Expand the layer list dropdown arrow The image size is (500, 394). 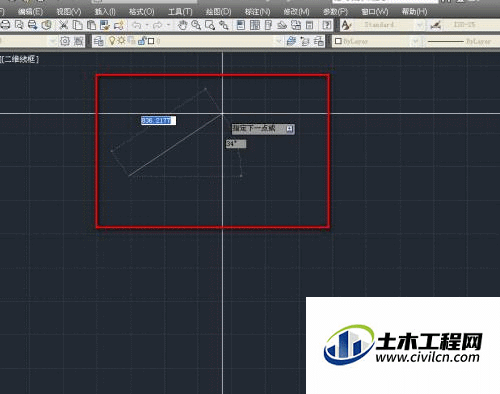coord(278,41)
